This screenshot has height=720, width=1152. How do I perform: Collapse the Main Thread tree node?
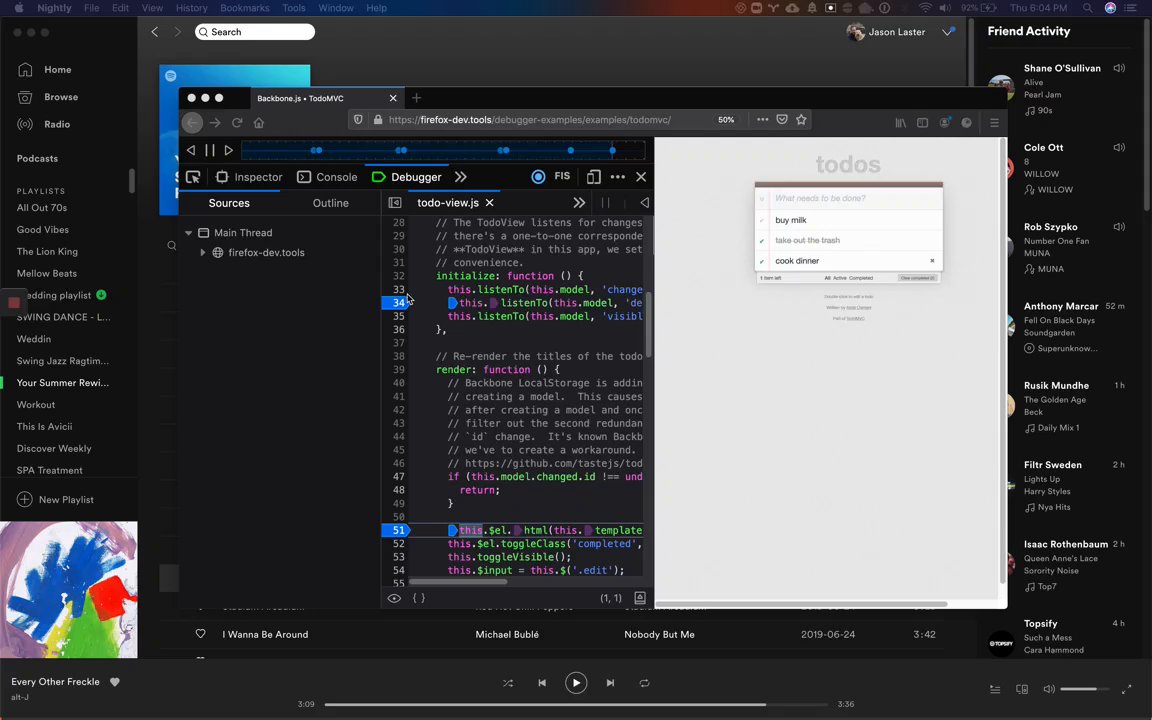188,233
